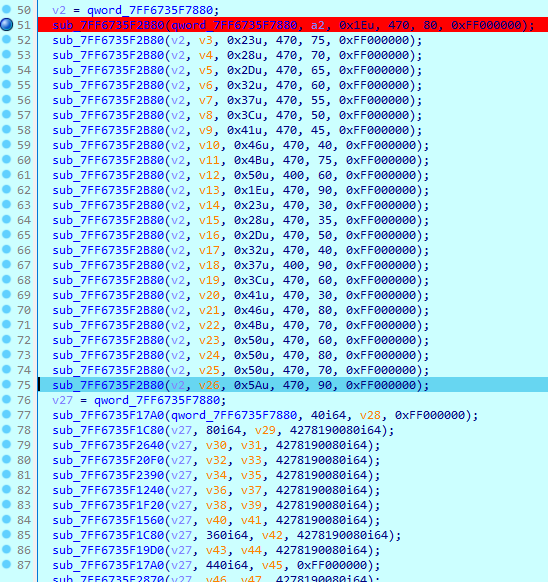Toggle breakpoint dot on line 50
This screenshot has height=582, width=548.
click(x=6, y=9)
